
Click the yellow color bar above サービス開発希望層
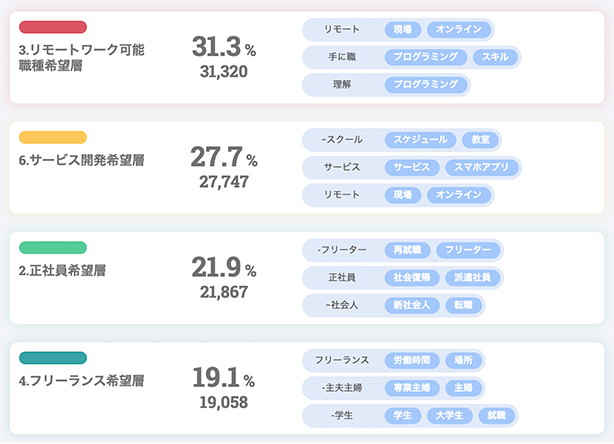53,137
